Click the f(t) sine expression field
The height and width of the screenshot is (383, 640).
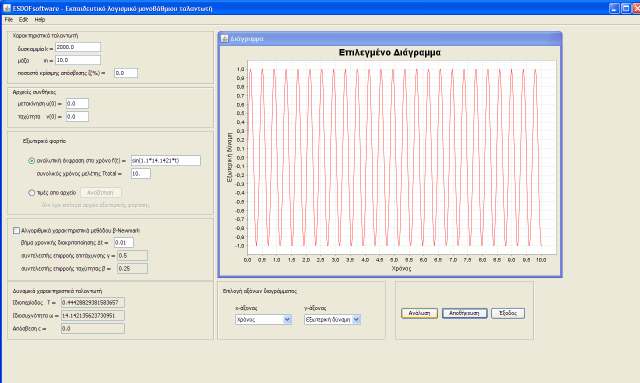pos(166,160)
